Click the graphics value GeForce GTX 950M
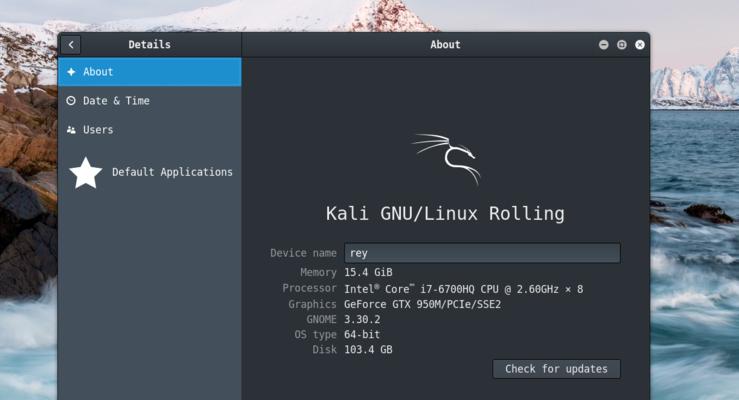 pos(422,304)
